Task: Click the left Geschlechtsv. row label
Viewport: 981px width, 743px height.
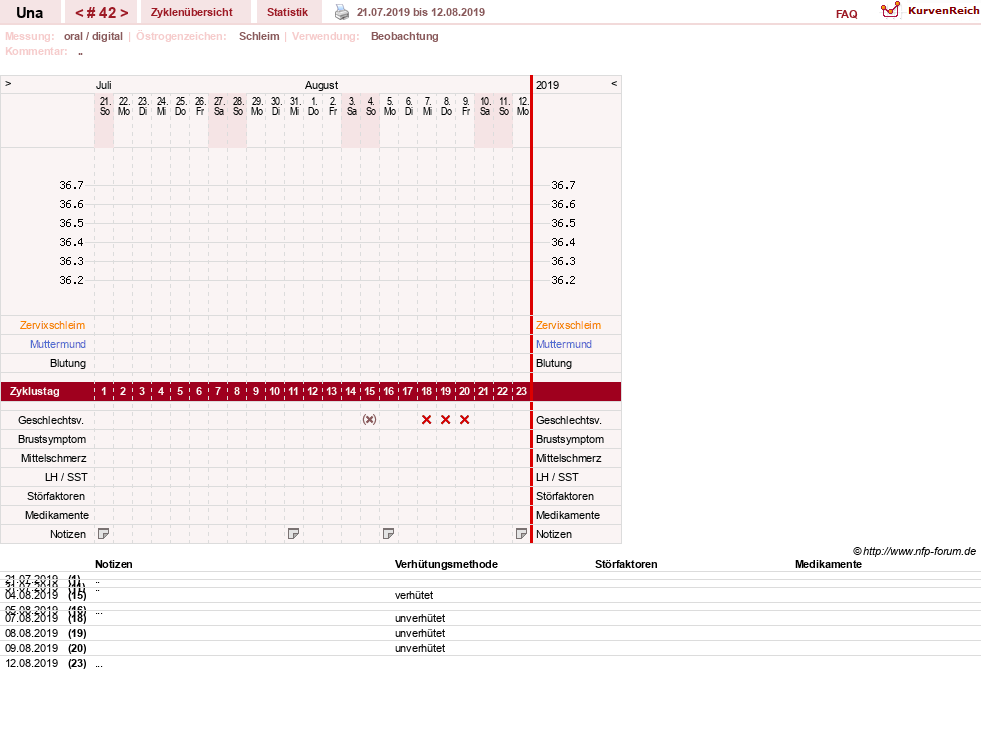Action: point(51,420)
